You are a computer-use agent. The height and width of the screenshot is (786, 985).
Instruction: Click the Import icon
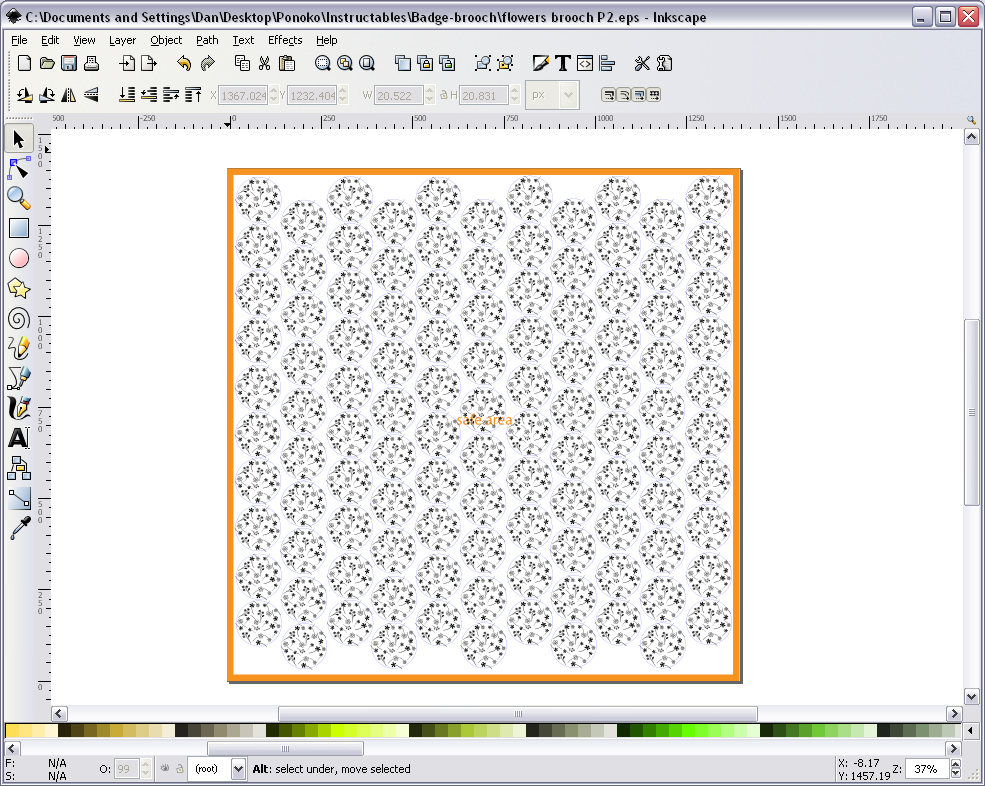coord(127,63)
